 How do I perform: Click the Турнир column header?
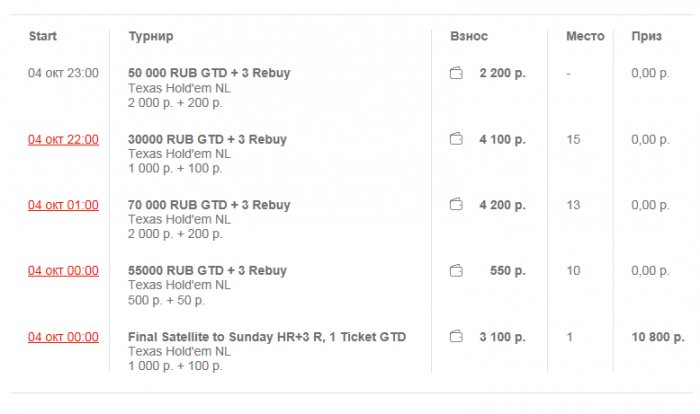[x=151, y=37]
